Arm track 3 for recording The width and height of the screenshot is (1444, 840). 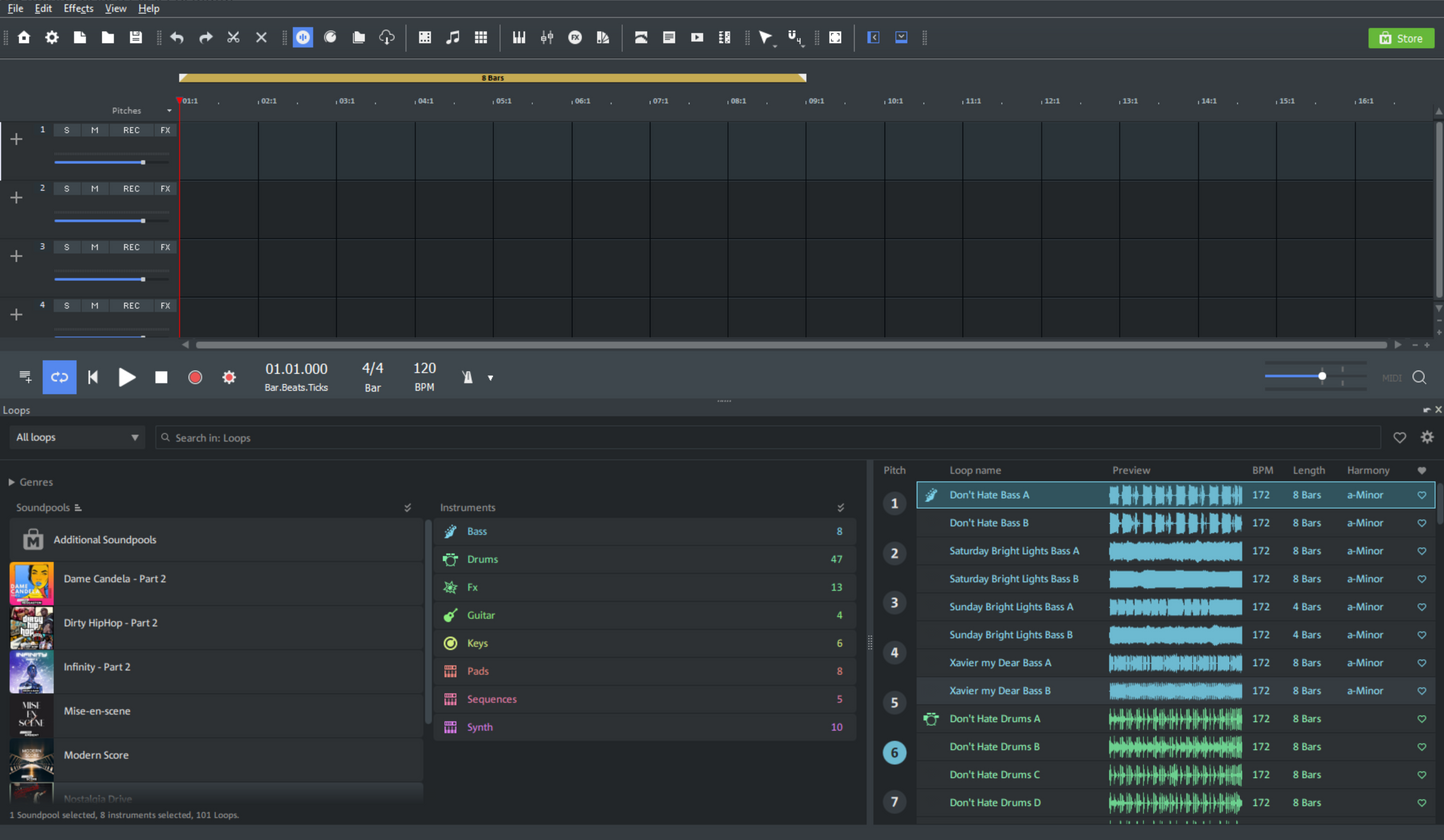(129, 246)
